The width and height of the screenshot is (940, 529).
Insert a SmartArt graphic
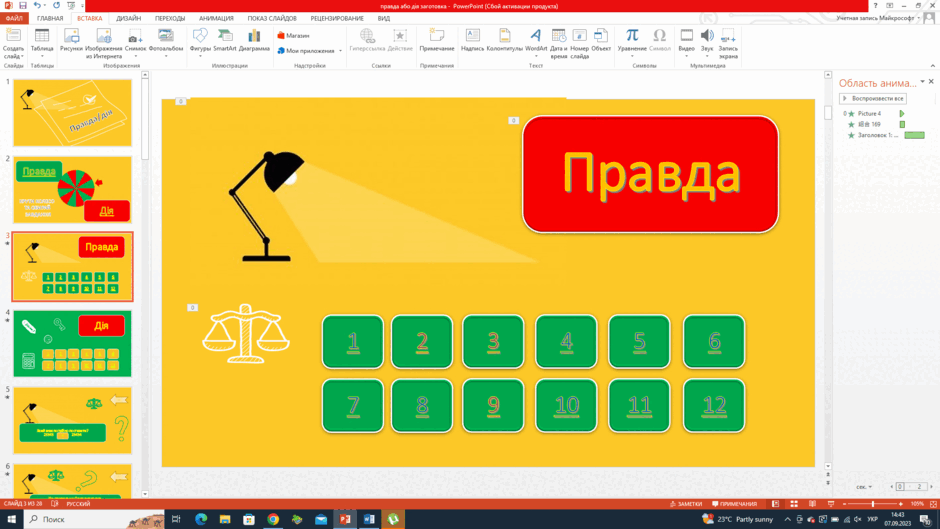coord(225,40)
